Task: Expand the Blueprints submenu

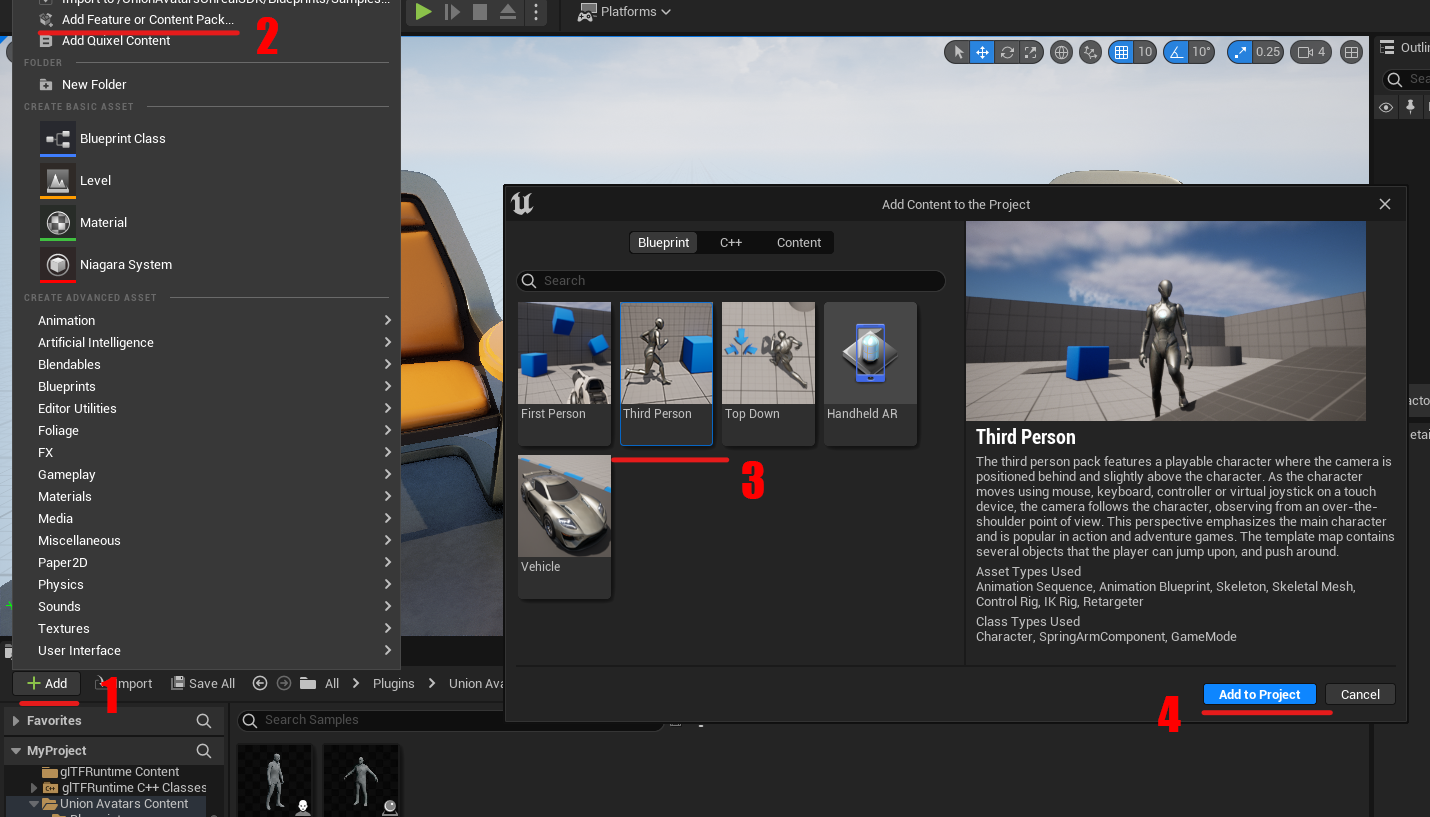Action: click(206, 387)
